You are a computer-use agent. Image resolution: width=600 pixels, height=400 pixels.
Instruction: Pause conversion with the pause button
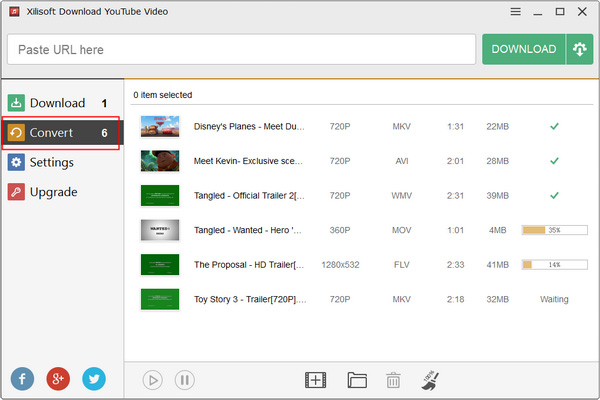tap(185, 380)
